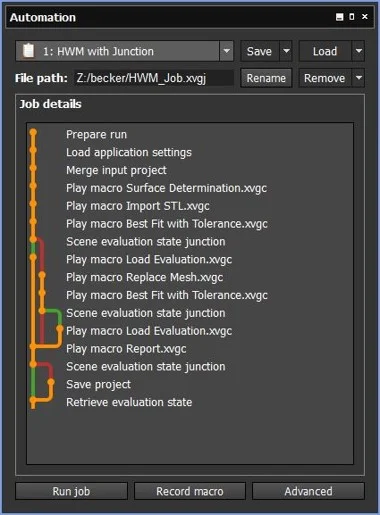380x515 pixels.
Task: Click the Save project node marker
Action: [x=51, y=382]
